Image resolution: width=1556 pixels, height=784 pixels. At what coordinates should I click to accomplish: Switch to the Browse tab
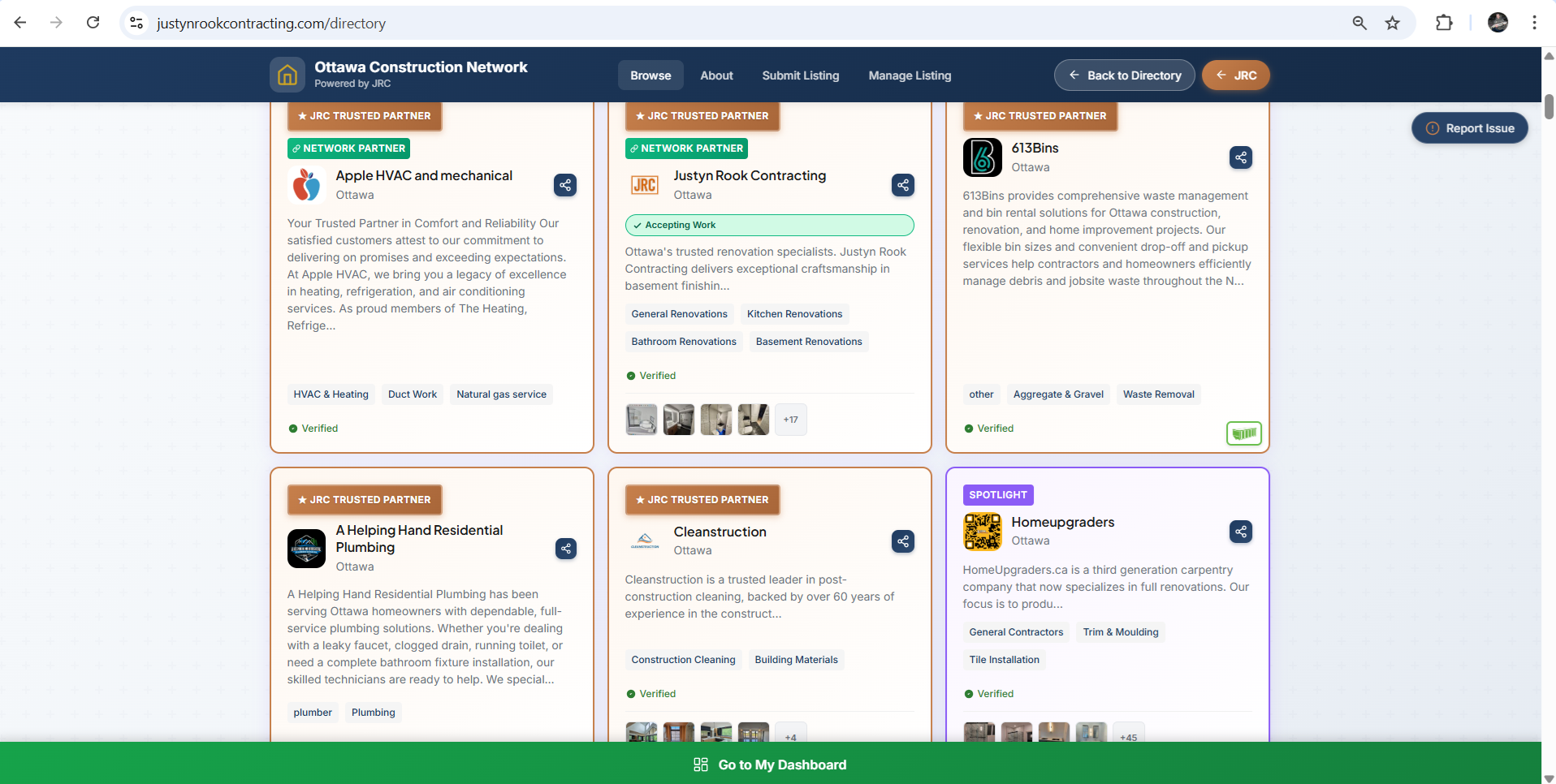point(650,75)
